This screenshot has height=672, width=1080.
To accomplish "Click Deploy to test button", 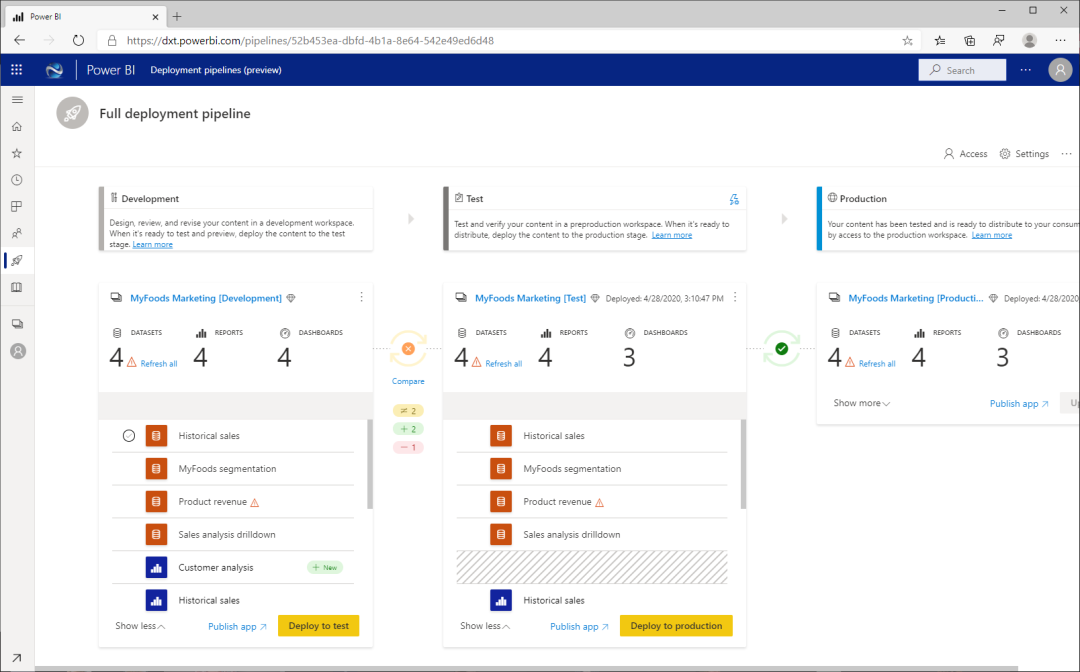I will (x=318, y=626).
